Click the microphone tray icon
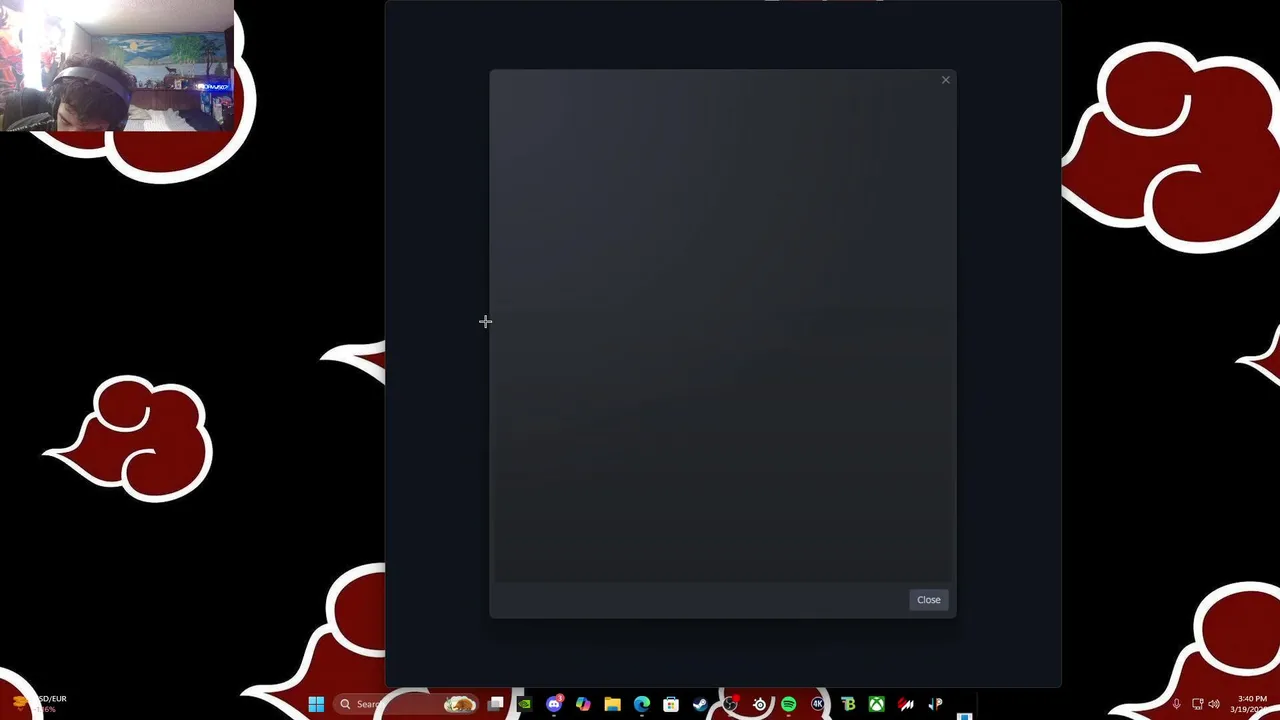The image size is (1280, 720). click(1176, 704)
